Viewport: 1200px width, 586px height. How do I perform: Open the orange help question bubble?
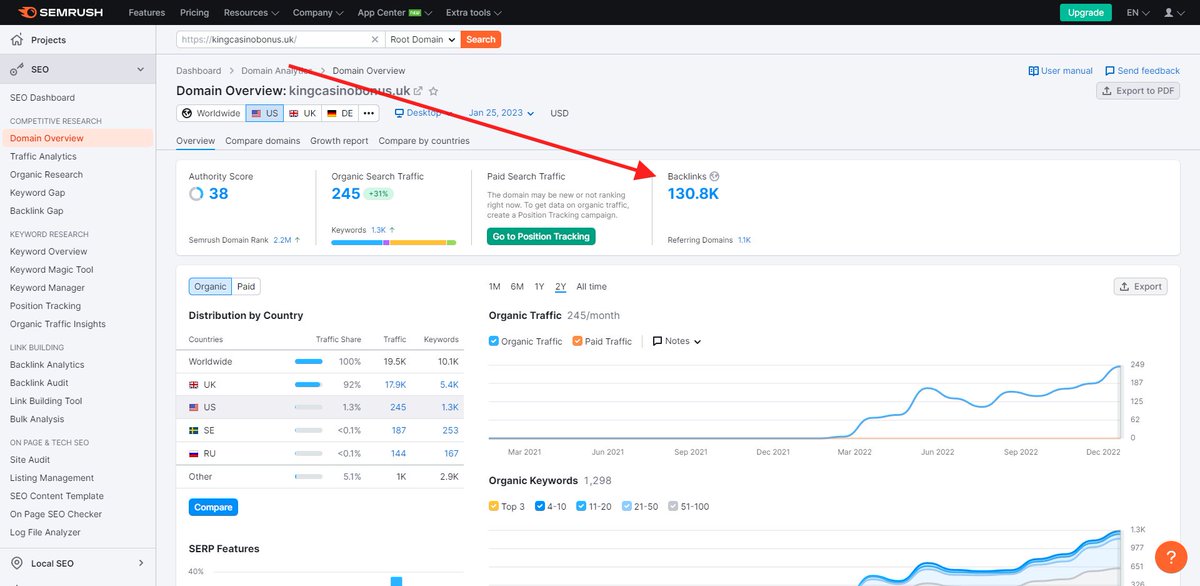point(1170,556)
